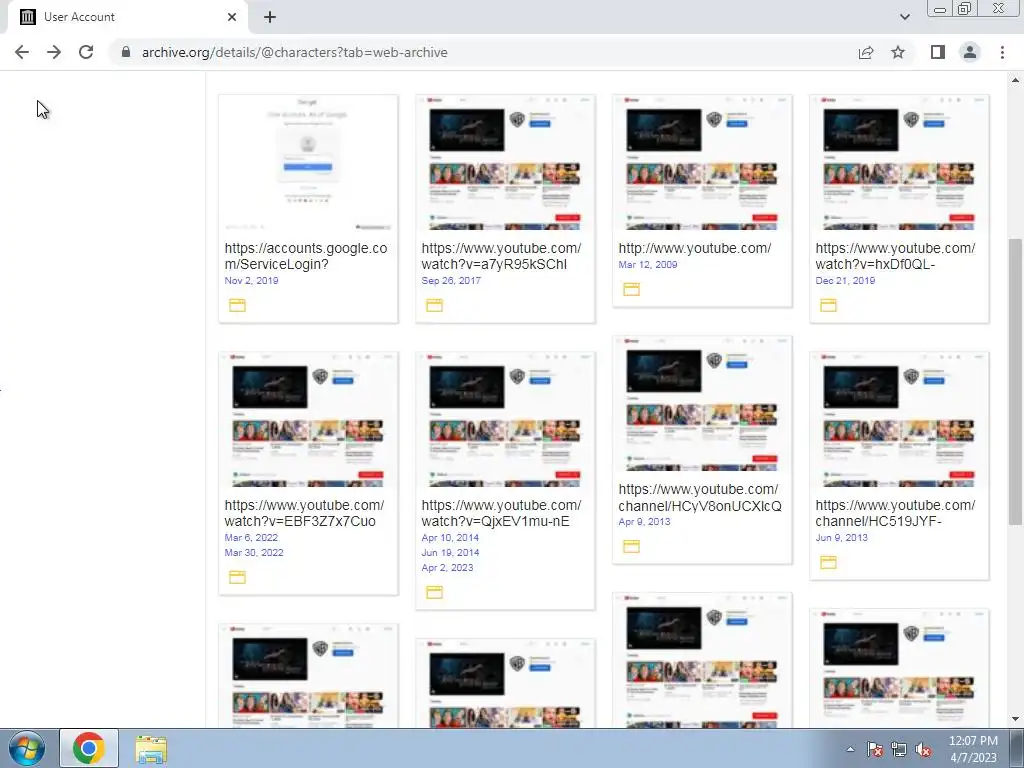Screen dimensions: 1024x768
Task: Open File Explorer from the taskbar
Action: (x=151, y=749)
